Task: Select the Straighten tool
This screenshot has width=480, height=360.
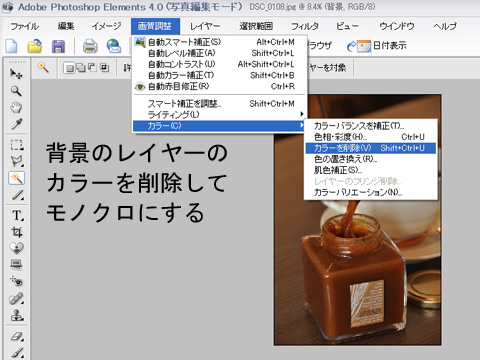Action: click(16, 265)
